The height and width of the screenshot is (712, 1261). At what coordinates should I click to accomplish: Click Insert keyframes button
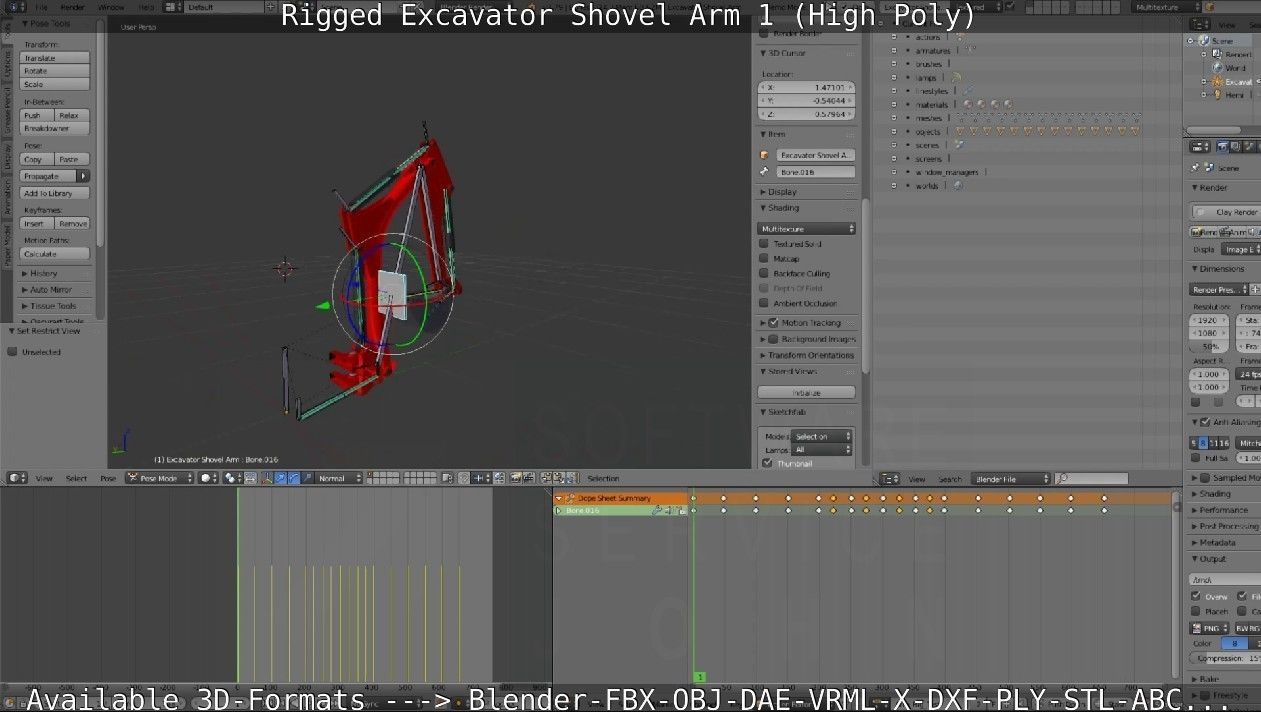click(x=37, y=224)
